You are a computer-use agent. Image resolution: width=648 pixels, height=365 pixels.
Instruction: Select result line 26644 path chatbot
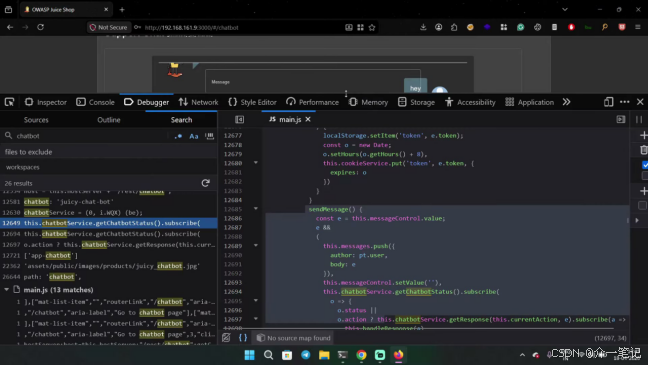coord(108,277)
